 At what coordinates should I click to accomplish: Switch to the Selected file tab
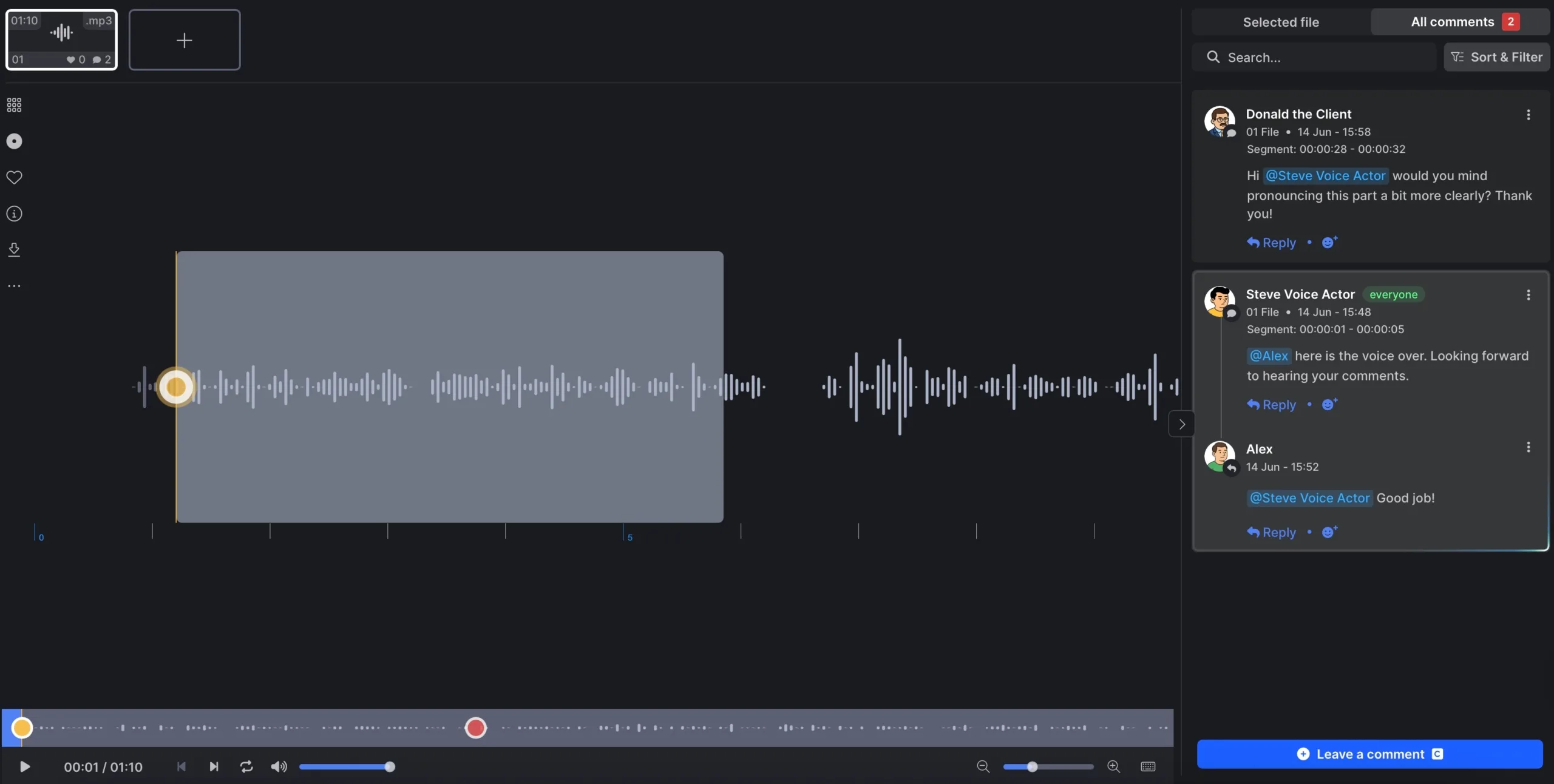1281,21
